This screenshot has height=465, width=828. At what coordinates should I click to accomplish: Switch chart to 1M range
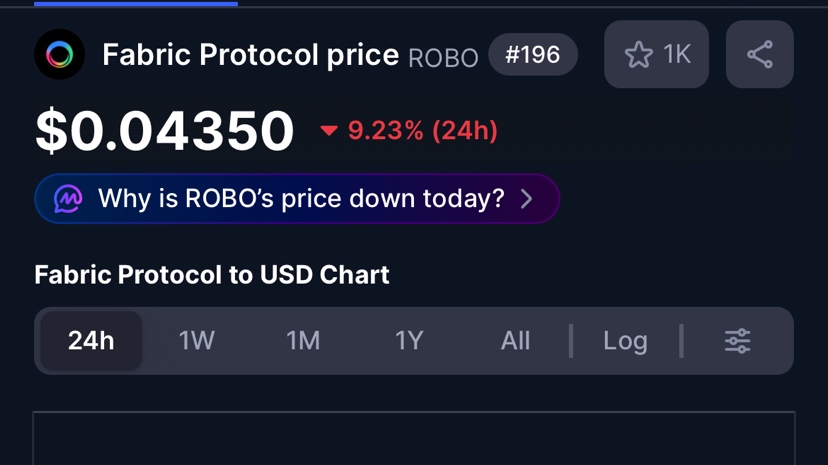pos(303,341)
